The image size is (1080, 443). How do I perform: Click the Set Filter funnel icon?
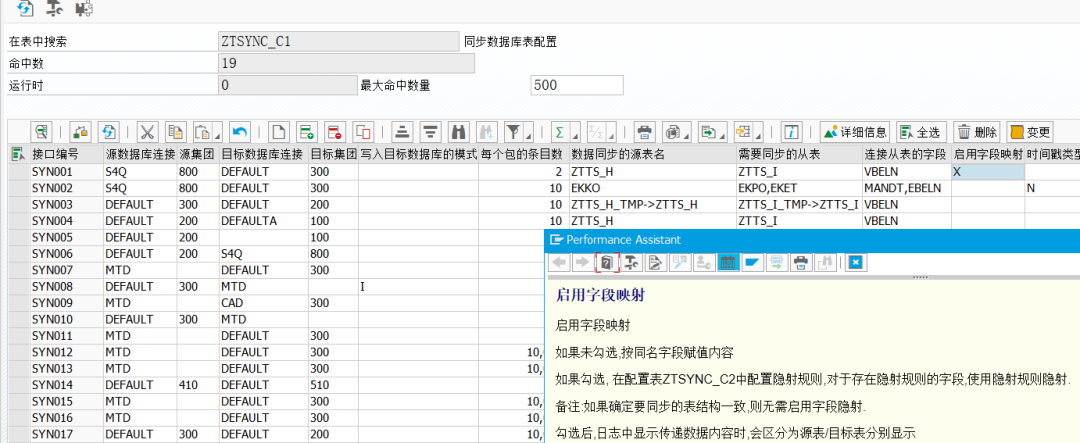click(x=513, y=132)
